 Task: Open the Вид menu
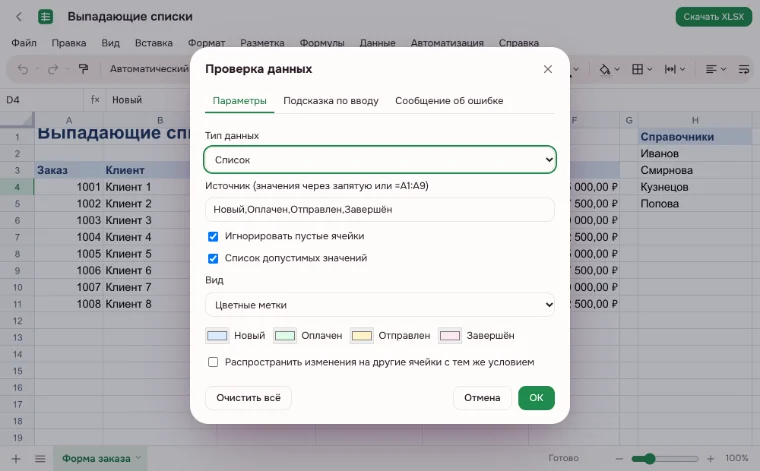111,43
